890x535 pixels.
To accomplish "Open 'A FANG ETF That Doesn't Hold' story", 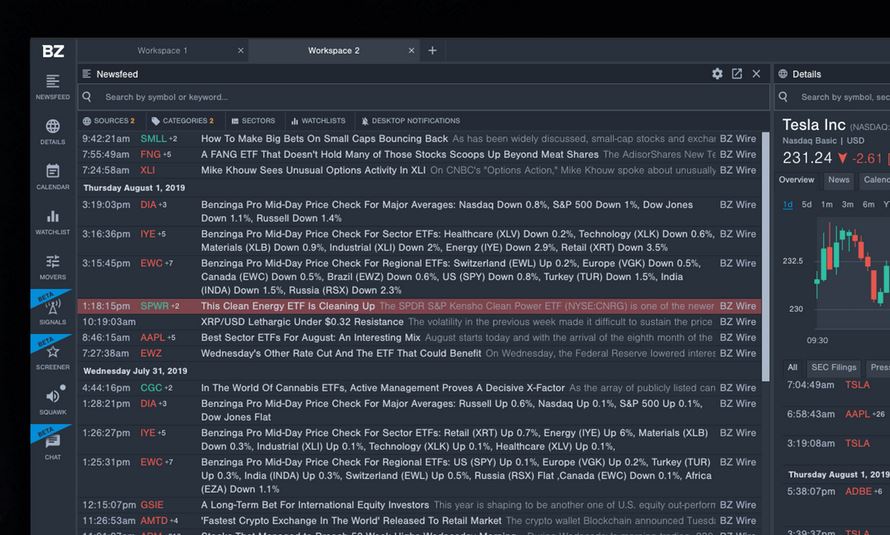I will click(x=400, y=154).
